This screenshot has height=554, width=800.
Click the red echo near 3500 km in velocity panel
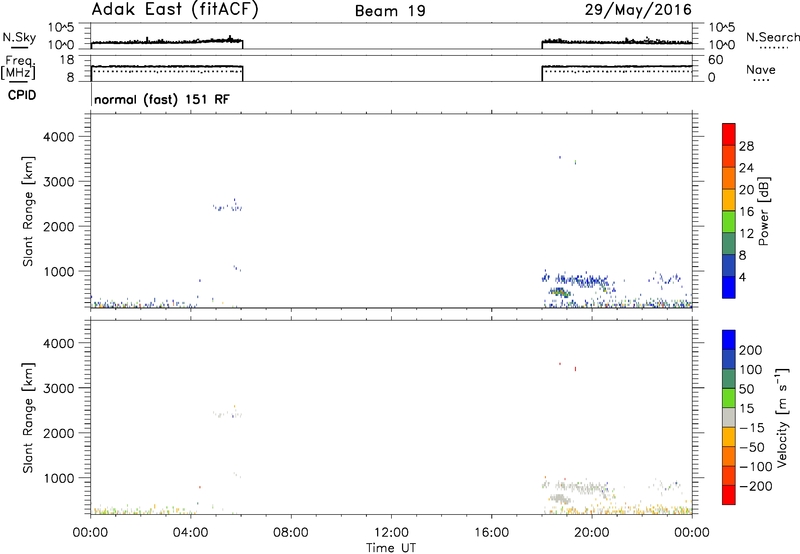(x=560, y=364)
